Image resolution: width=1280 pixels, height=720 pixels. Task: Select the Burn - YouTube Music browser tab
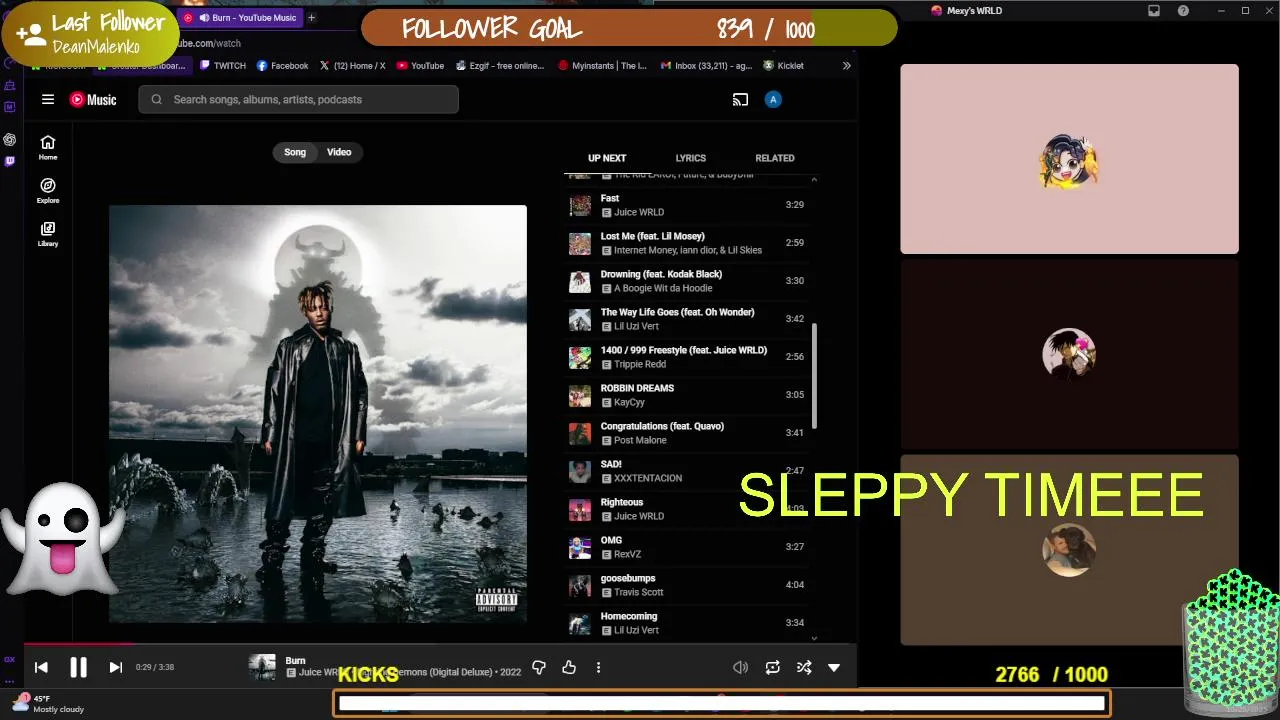(240, 18)
